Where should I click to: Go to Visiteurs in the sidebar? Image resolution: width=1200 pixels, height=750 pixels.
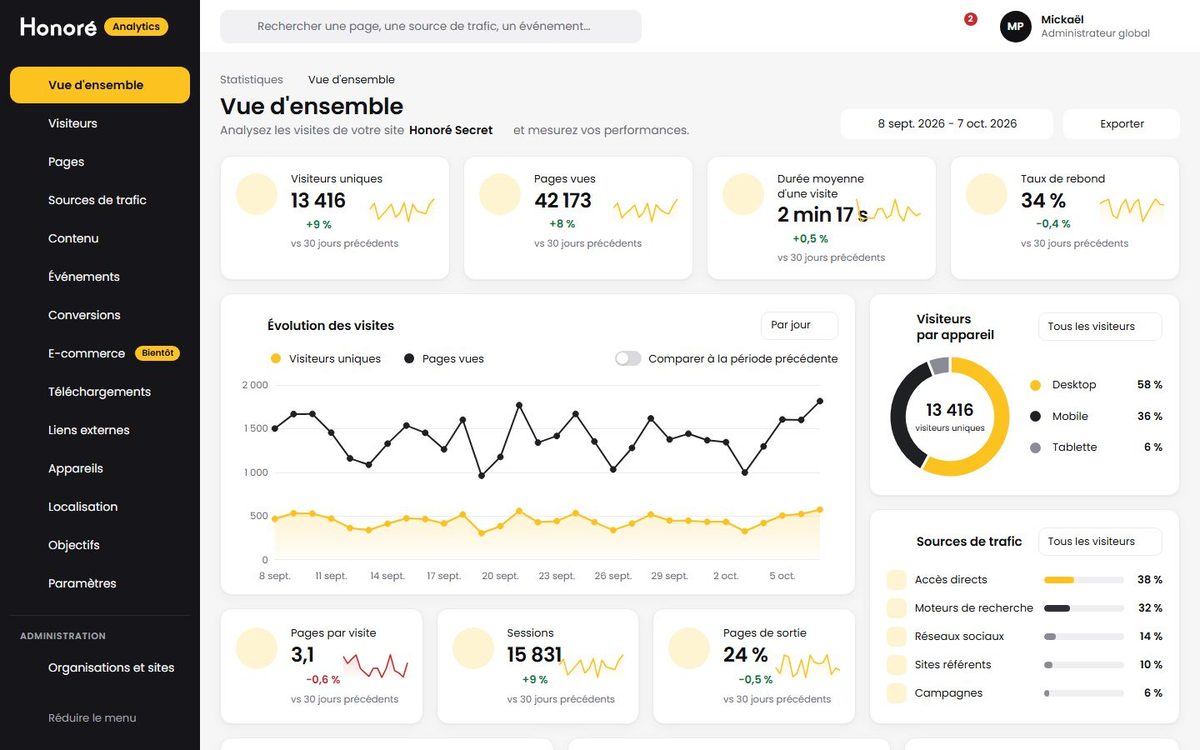pos(100,123)
